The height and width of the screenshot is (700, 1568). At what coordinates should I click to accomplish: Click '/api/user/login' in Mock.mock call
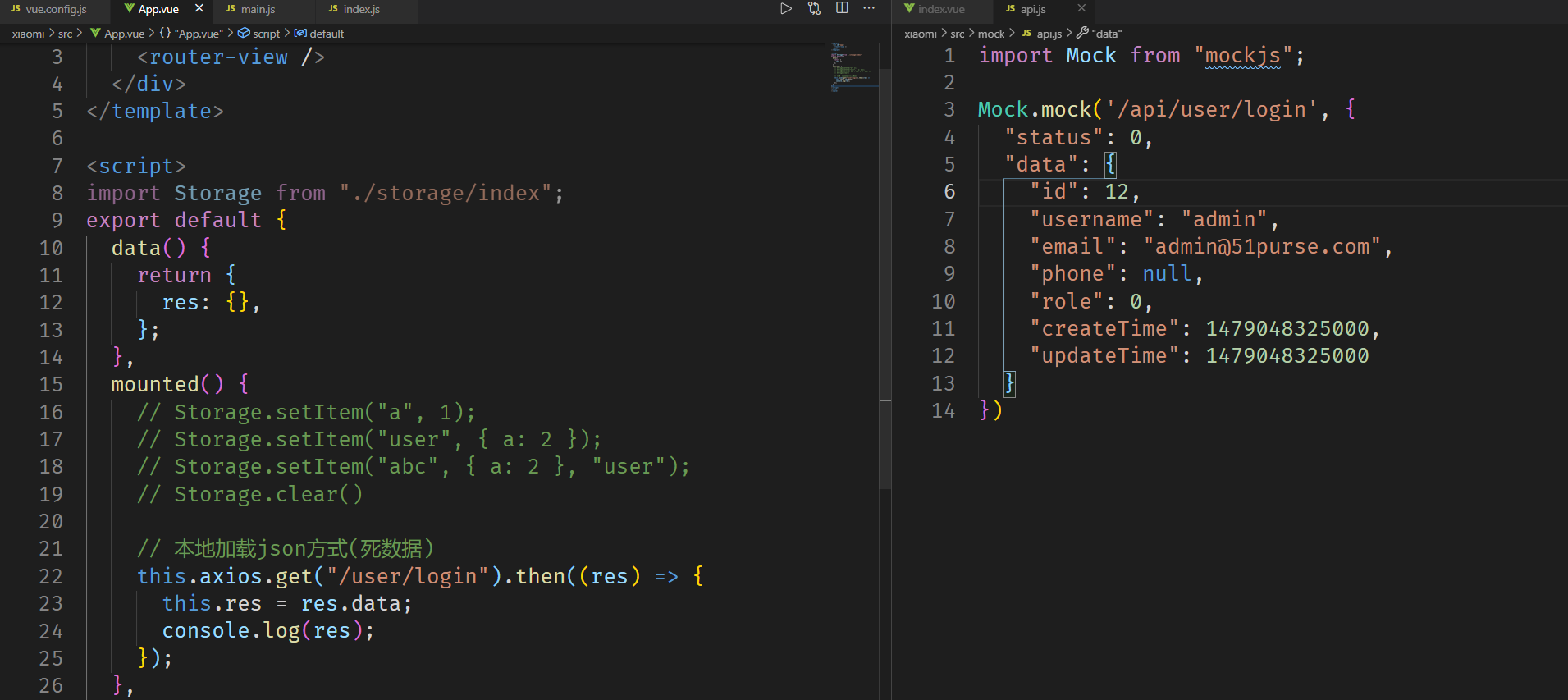point(1211,109)
